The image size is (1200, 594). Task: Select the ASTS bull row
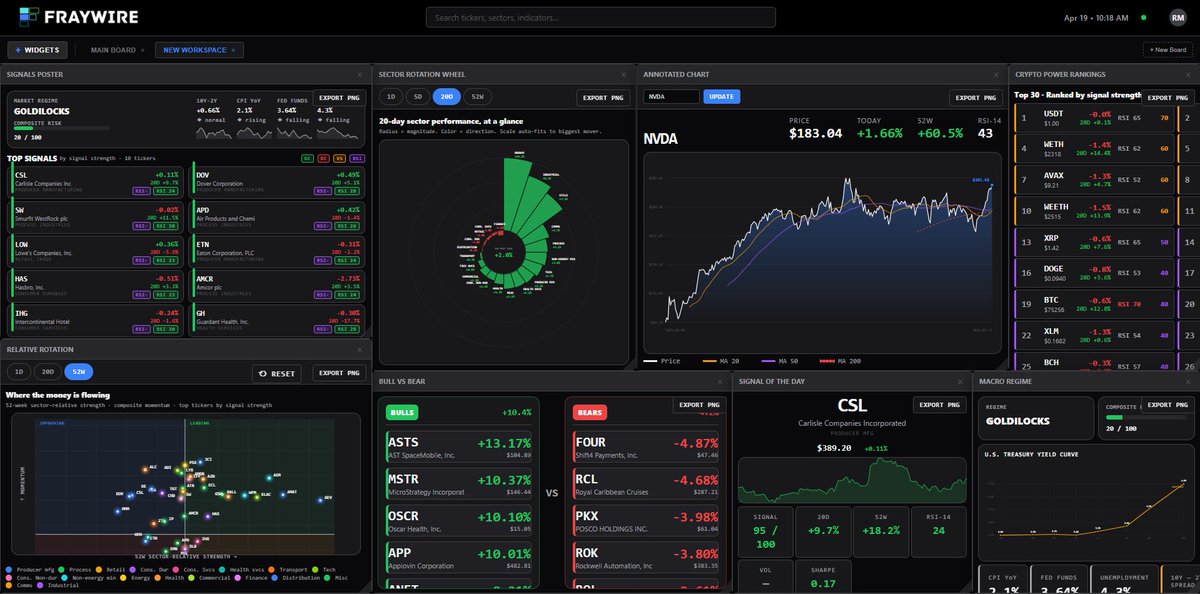[461, 446]
